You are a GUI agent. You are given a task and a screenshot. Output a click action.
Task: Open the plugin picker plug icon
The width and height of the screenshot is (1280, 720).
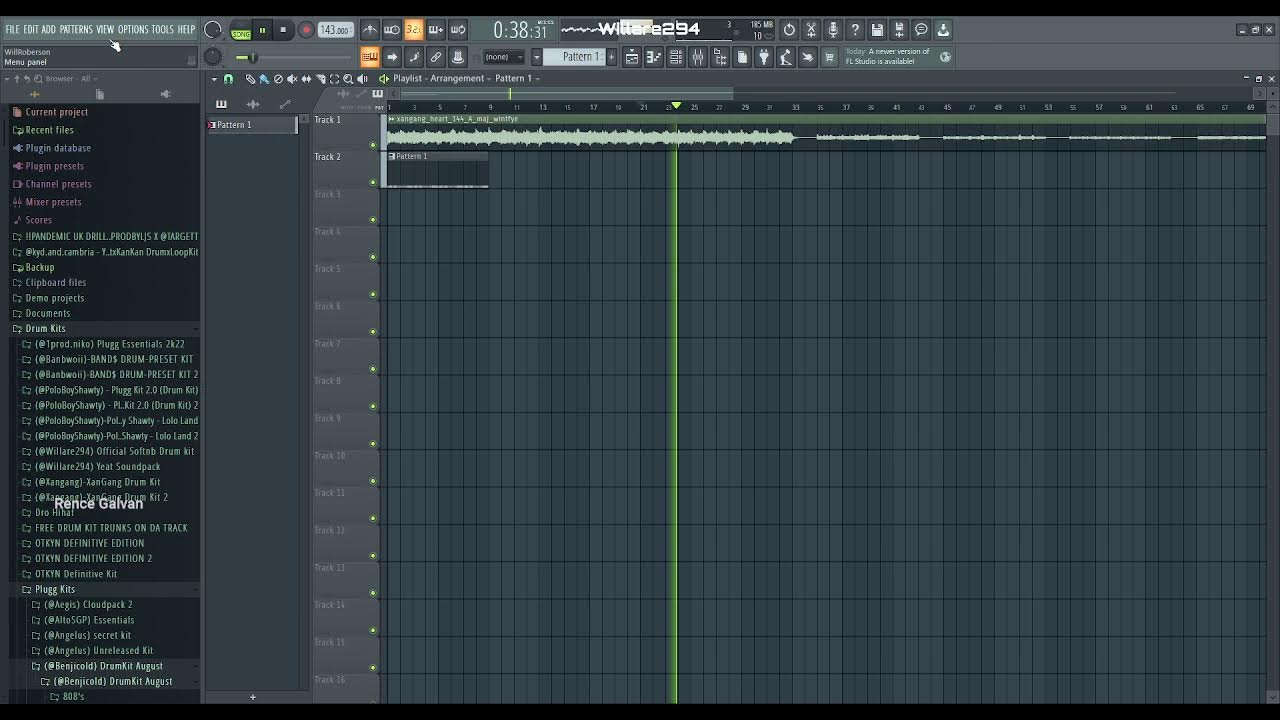click(763, 57)
